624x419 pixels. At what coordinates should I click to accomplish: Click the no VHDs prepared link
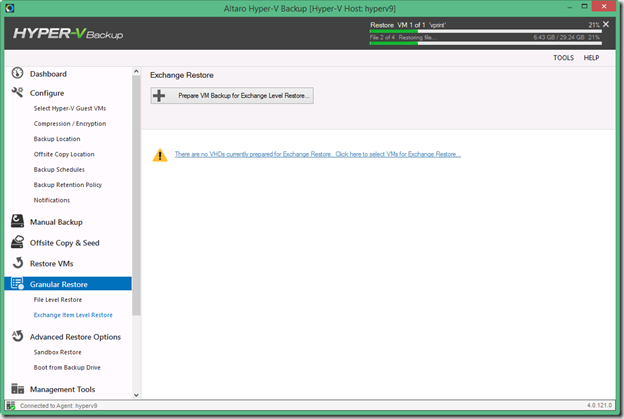(318, 154)
